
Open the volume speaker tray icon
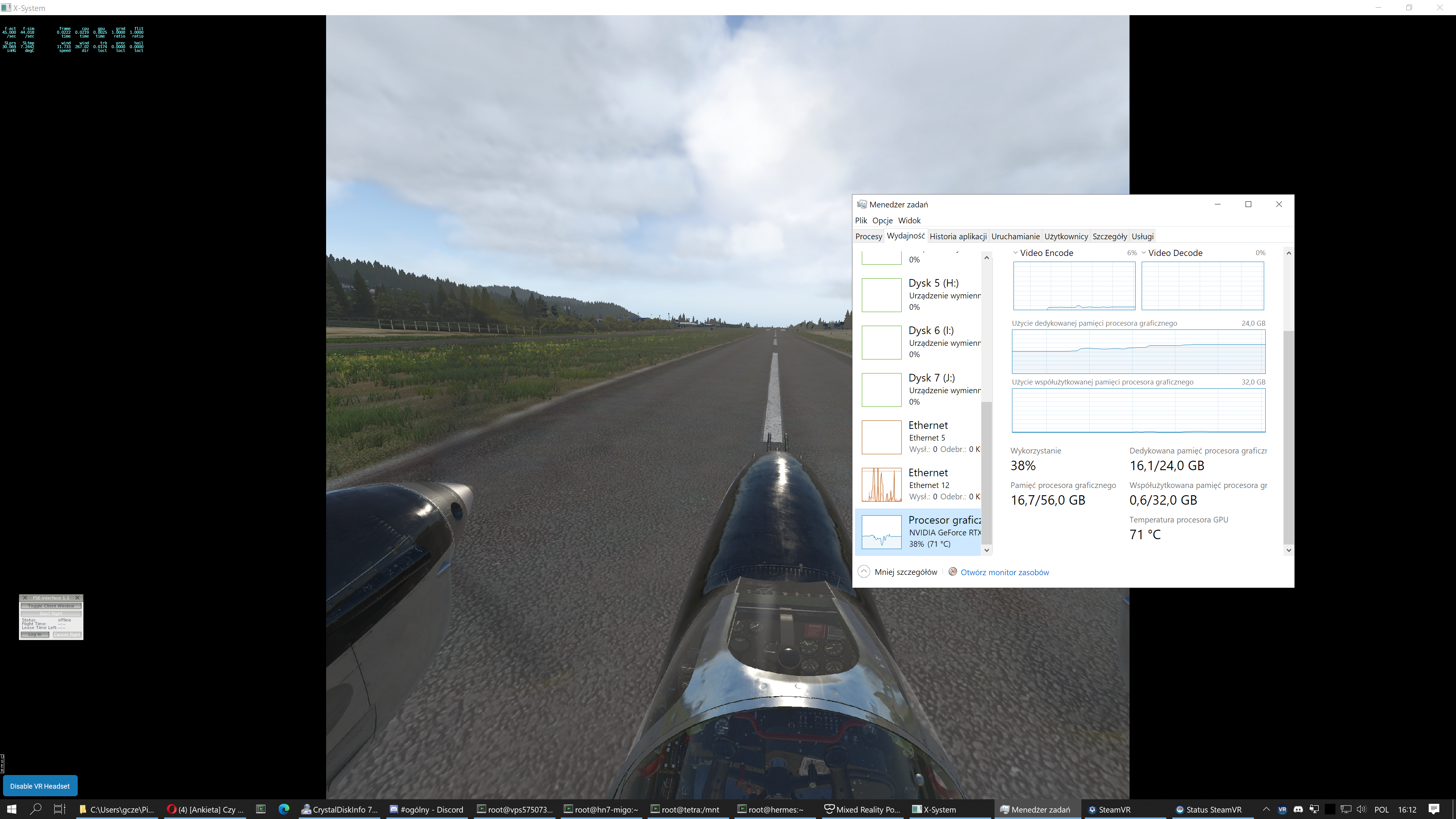[x=1361, y=809]
